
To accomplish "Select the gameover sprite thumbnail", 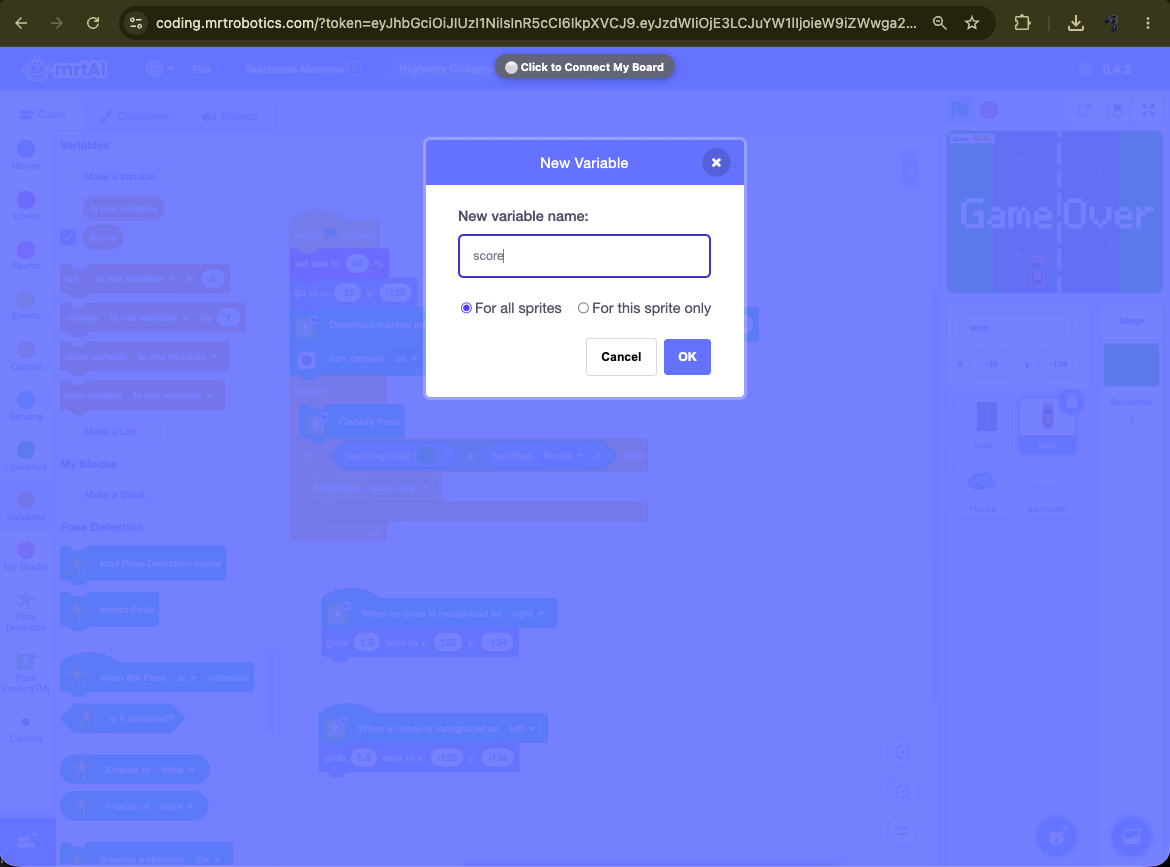I will tap(1047, 489).
